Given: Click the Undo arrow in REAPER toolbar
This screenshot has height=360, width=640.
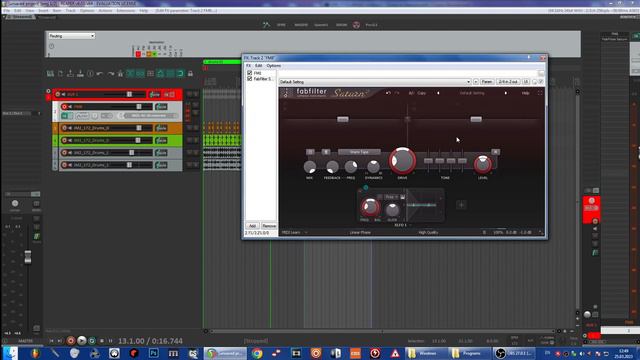Looking at the screenshot, I should pos(100,73).
